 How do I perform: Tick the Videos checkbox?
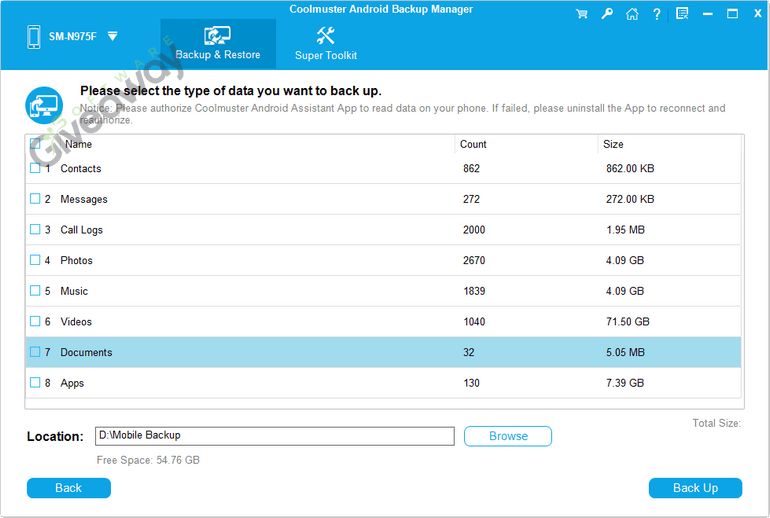coord(35,321)
